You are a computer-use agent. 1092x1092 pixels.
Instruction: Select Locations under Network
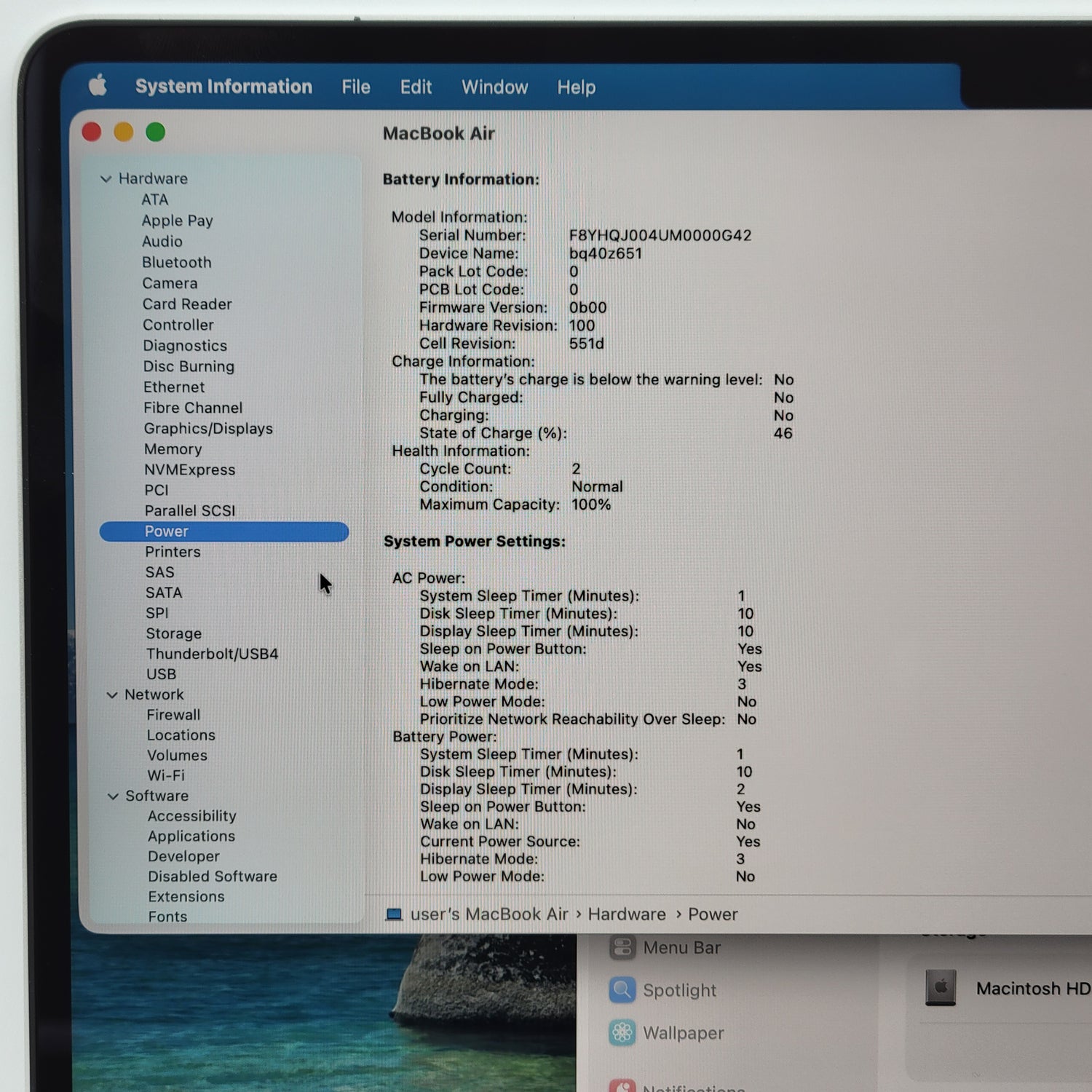(x=181, y=735)
